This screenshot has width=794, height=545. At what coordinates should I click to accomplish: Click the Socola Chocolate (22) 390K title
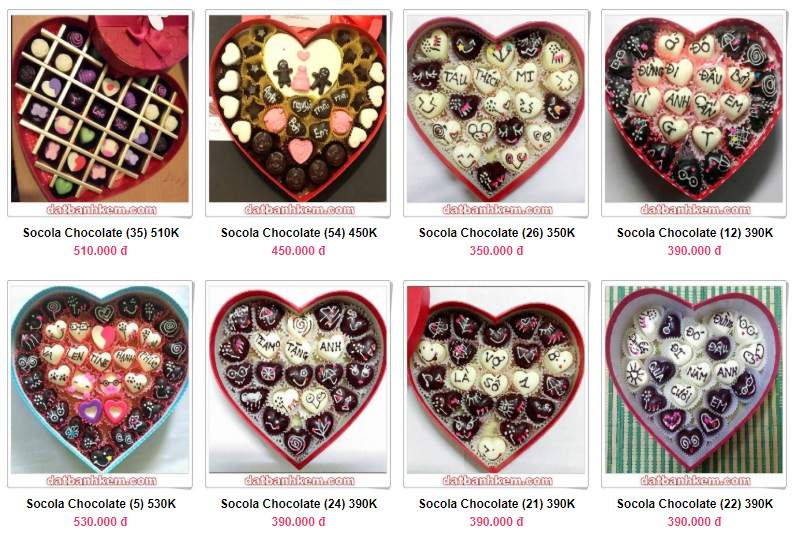(x=695, y=504)
